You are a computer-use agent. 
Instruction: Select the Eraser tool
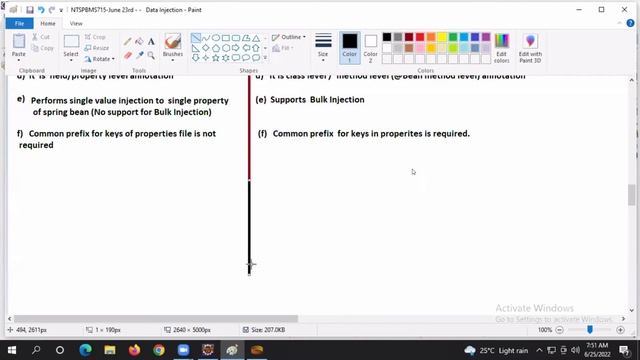128,55
